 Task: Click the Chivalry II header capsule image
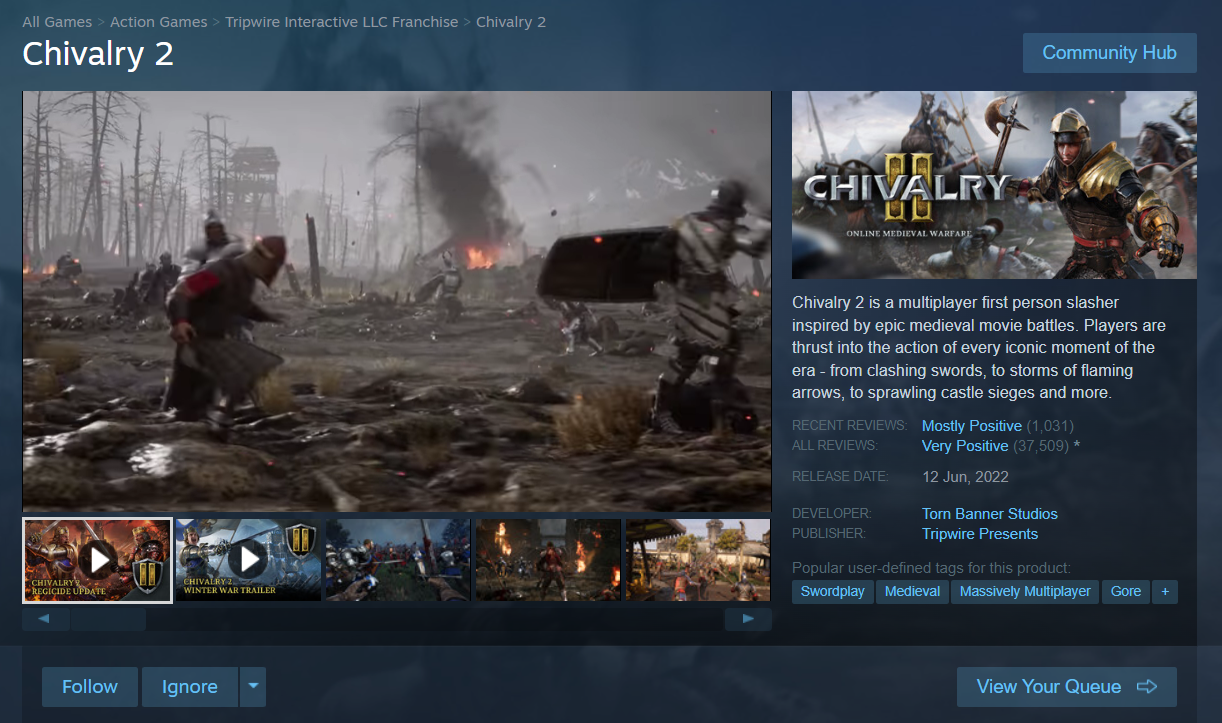pos(994,185)
